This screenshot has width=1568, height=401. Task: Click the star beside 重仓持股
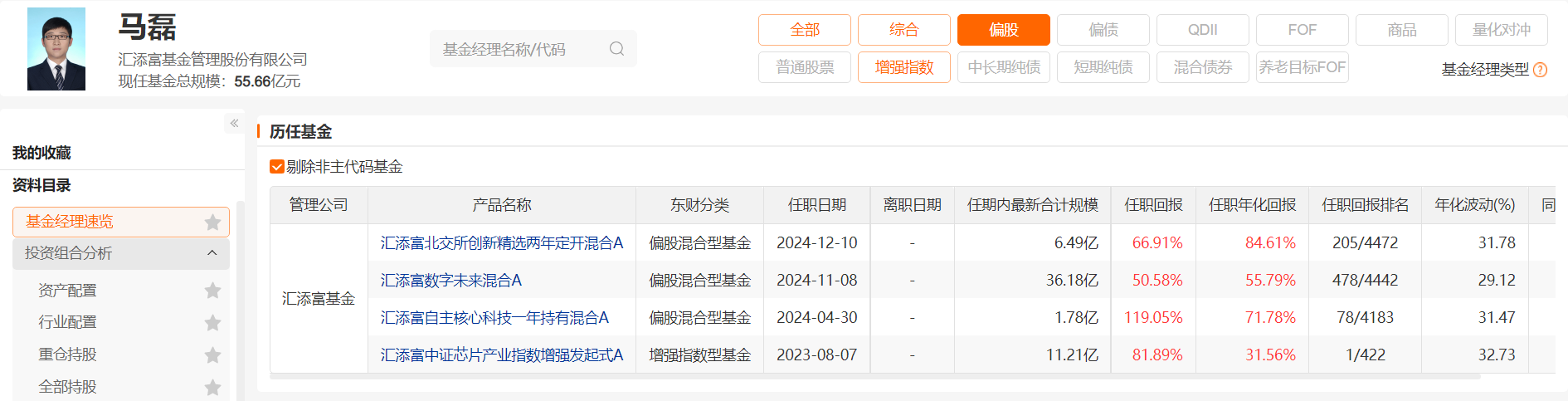click(212, 355)
